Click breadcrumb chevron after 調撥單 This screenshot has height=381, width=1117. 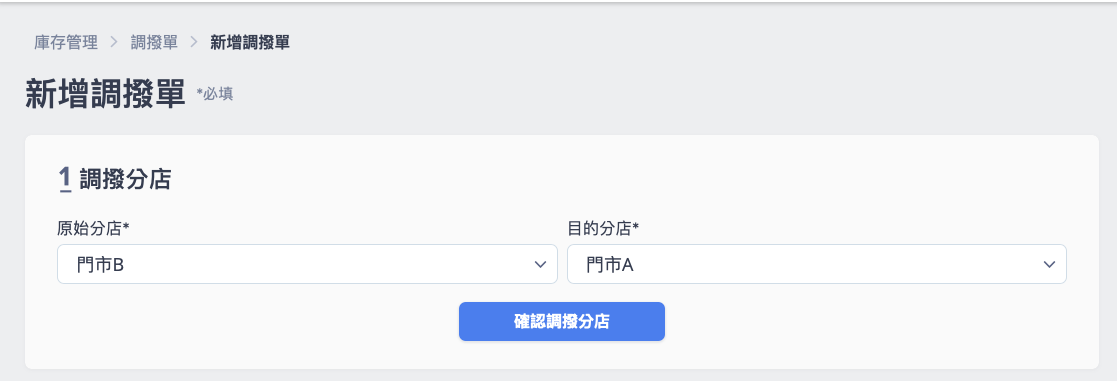[194, 43]
